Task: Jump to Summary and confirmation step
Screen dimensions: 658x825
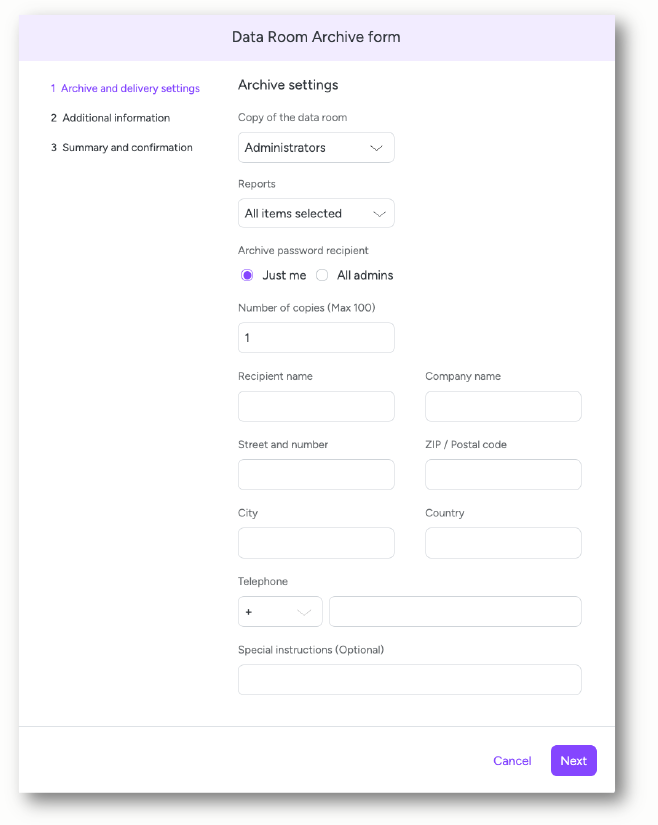Action: (122, 147)
